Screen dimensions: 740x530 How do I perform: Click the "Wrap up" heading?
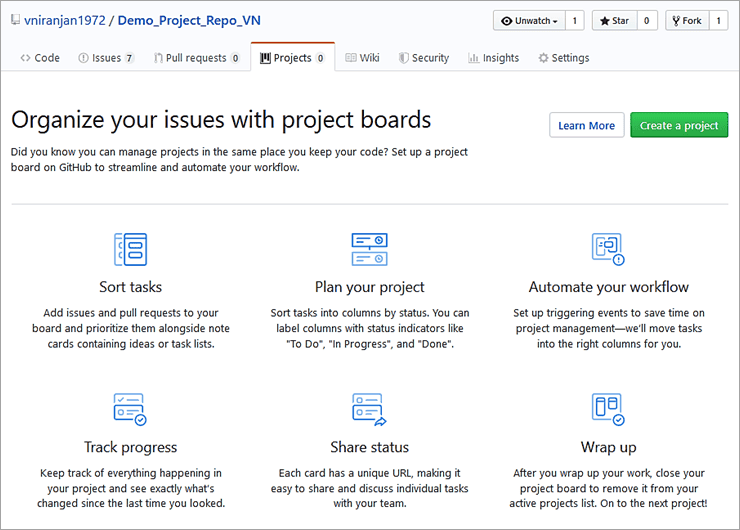pyautogui.click(x=608, y=447)
